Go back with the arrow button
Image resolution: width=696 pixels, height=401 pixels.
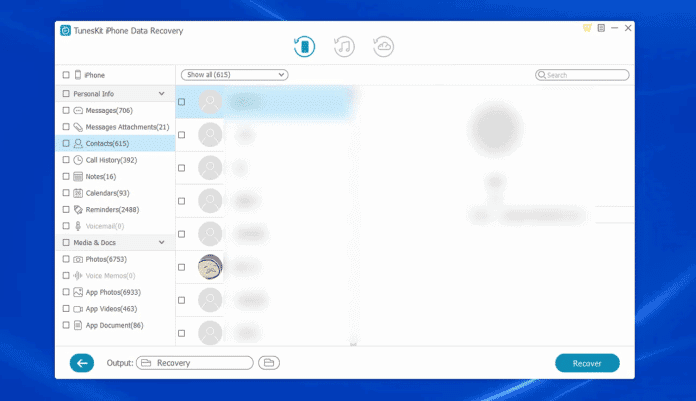coord(82,363)
